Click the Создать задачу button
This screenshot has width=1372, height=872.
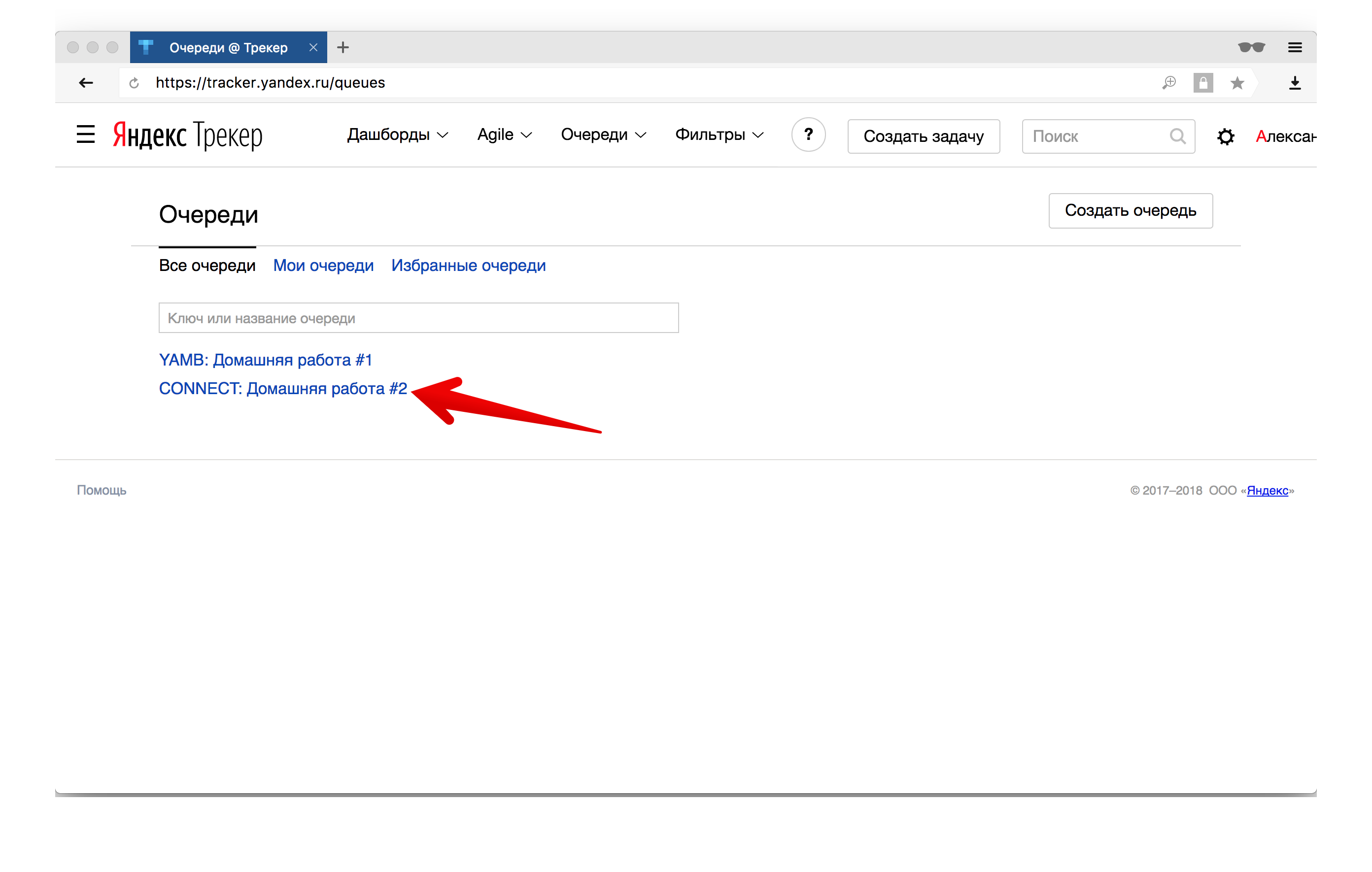point(923,136)
